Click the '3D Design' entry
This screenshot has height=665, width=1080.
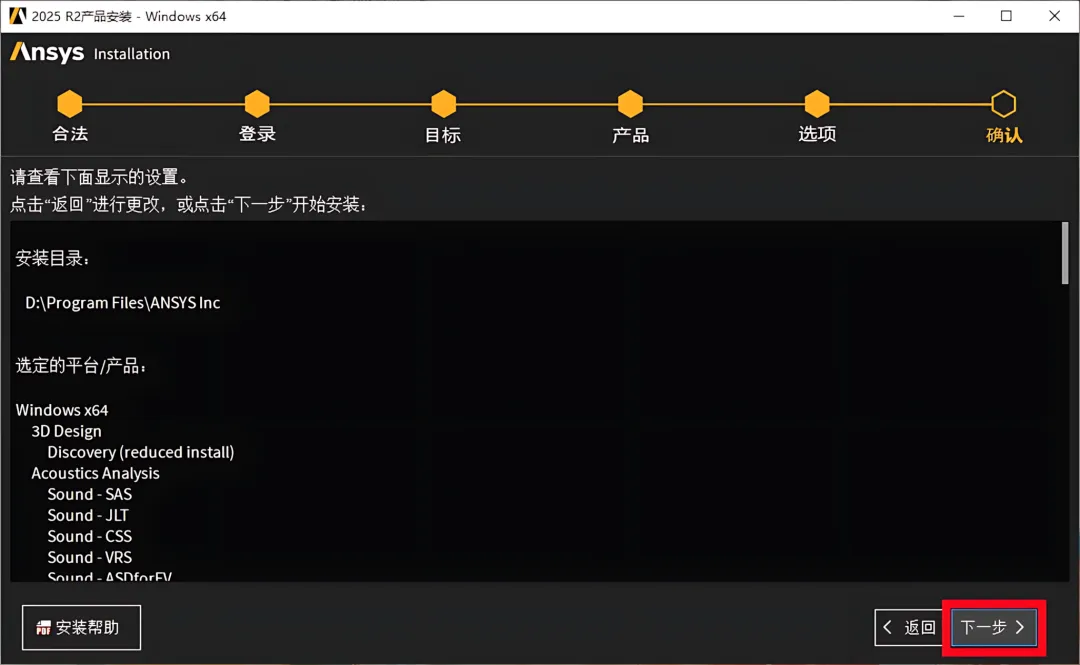coord(66,431)
